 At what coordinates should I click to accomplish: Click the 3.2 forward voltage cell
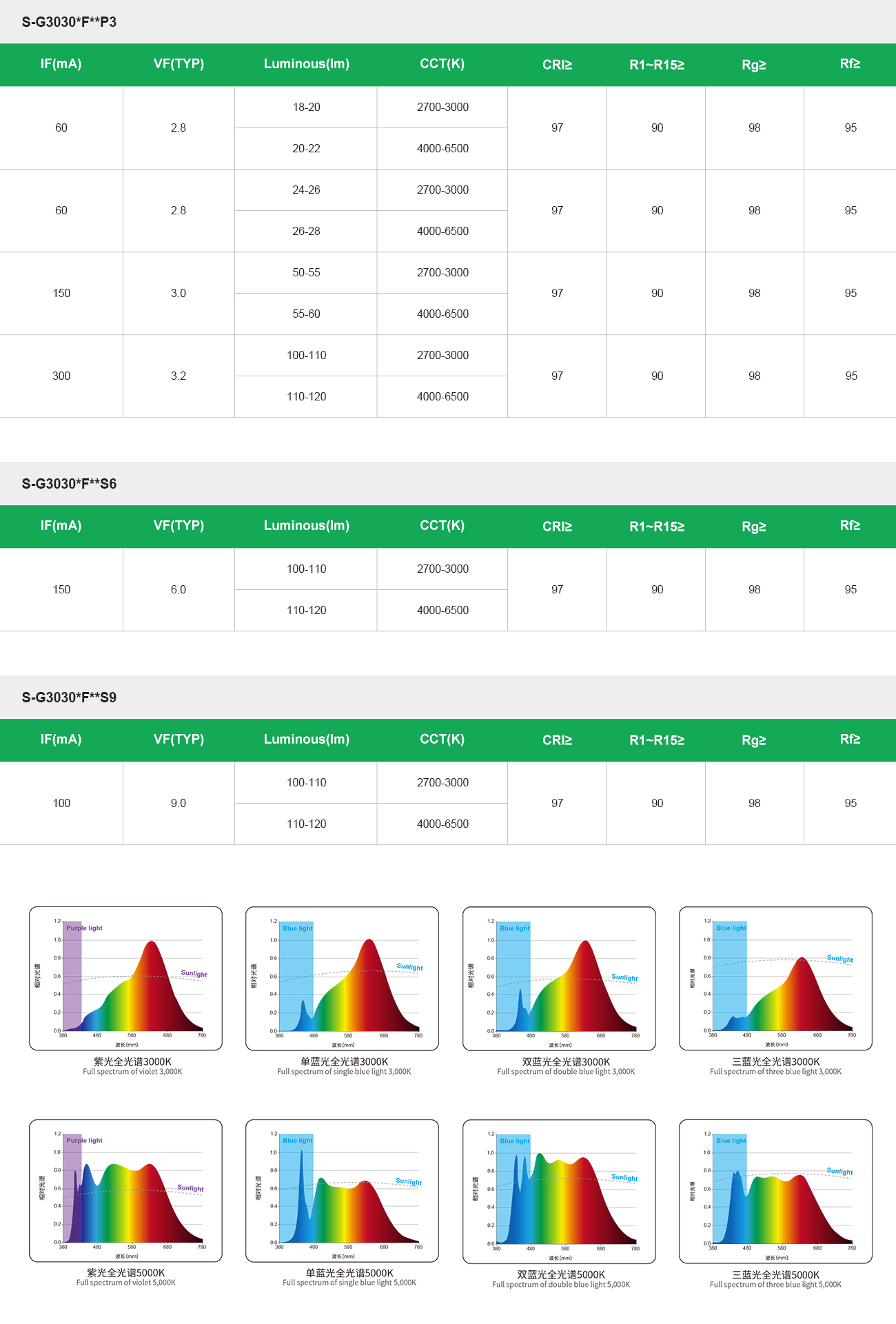[x=179, y=376]
